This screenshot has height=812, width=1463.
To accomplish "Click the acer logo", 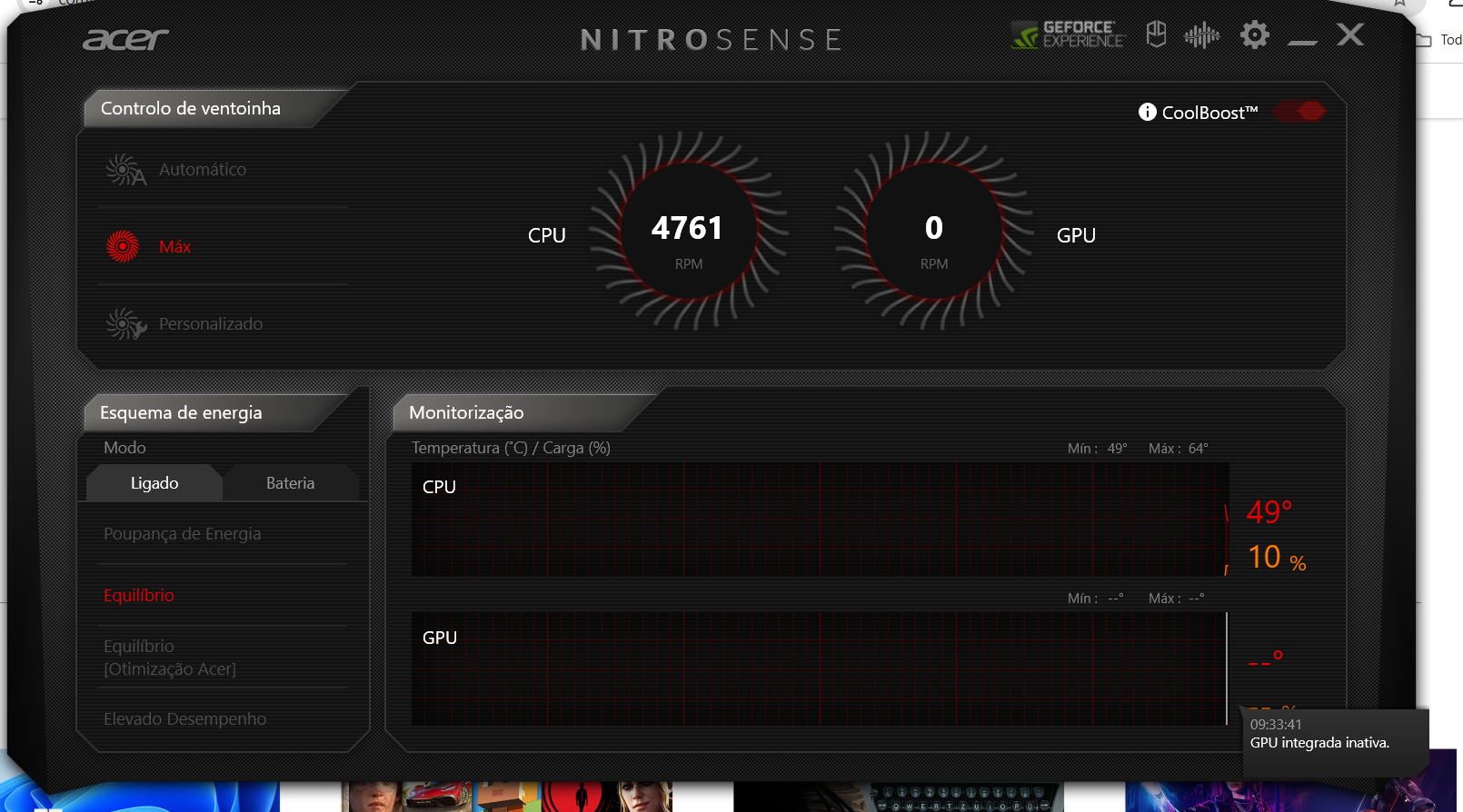I will [125, 39].
